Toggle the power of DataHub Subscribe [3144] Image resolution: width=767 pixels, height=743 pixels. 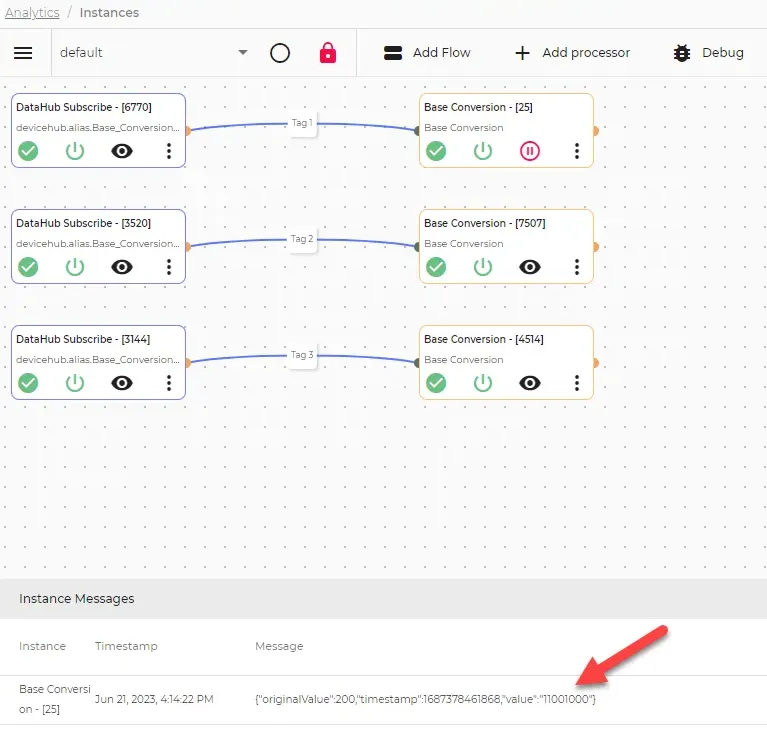tap(75, 383)
